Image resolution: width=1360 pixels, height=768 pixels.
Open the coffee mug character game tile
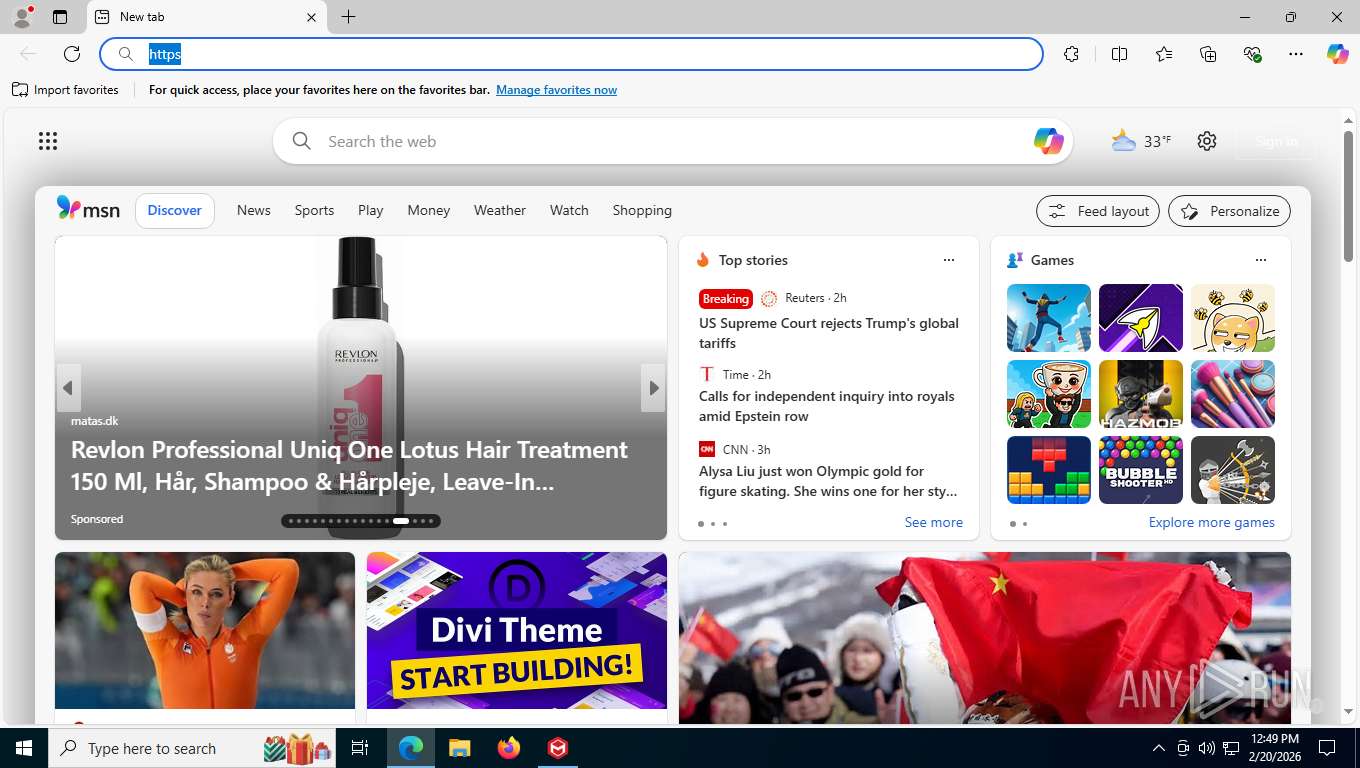(x=1049, y=394)
